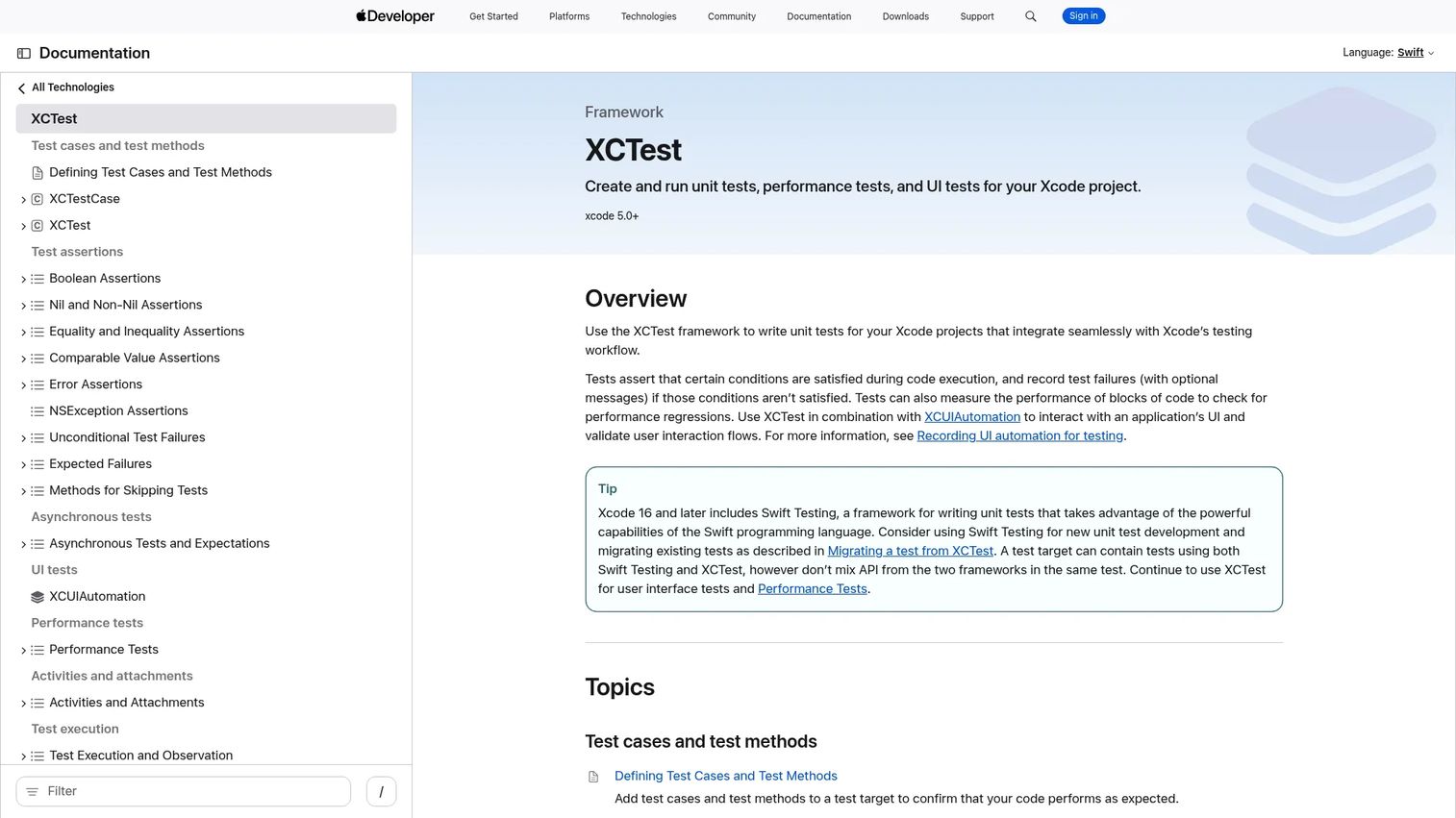
Task: Go to Technologies in top navigation
Action: (648, 16)
